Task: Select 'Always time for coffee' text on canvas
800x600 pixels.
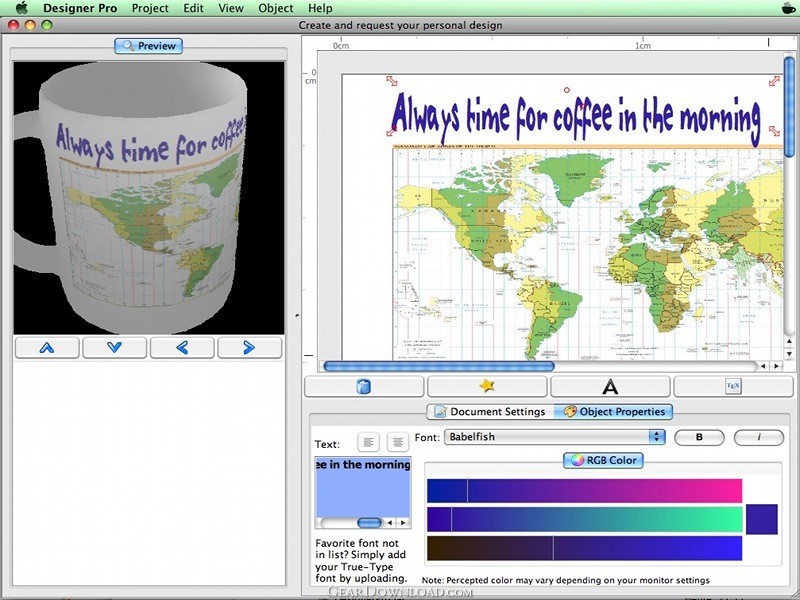Action: 577,118
